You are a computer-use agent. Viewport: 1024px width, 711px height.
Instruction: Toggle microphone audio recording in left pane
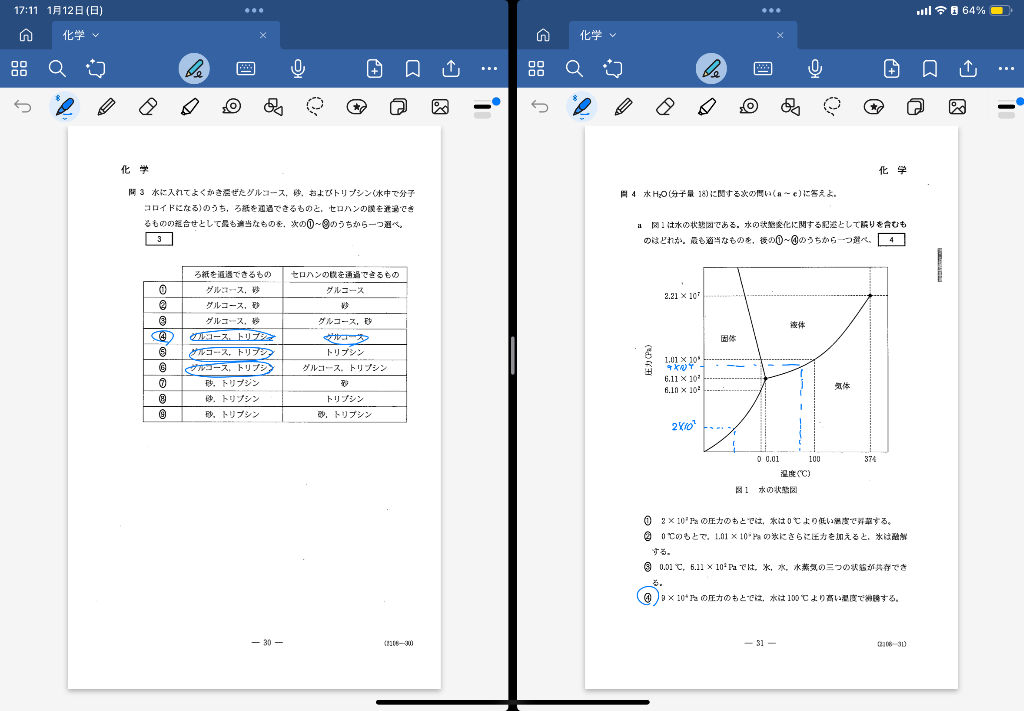298,68
